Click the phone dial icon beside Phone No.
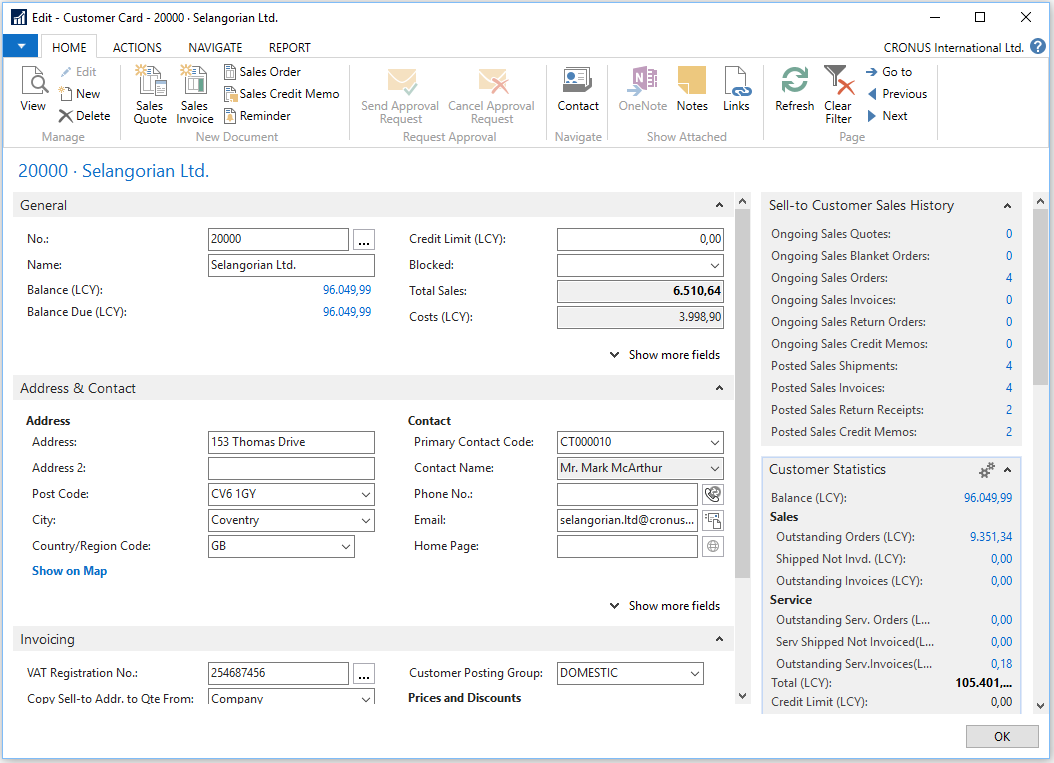The width and height of the screenshot is (1054, 763). pos(713,495)
